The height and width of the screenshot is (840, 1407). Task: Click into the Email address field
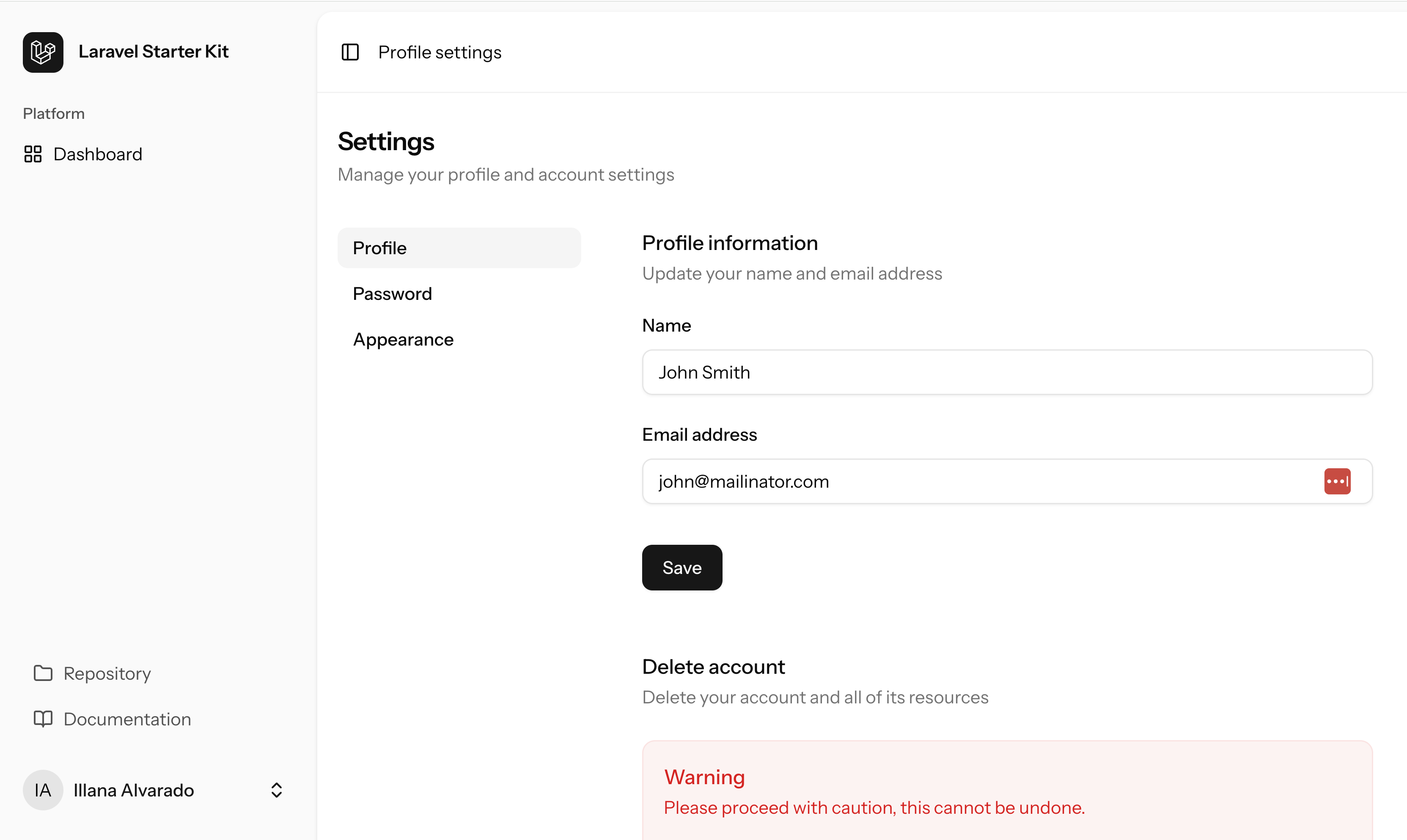979,481
